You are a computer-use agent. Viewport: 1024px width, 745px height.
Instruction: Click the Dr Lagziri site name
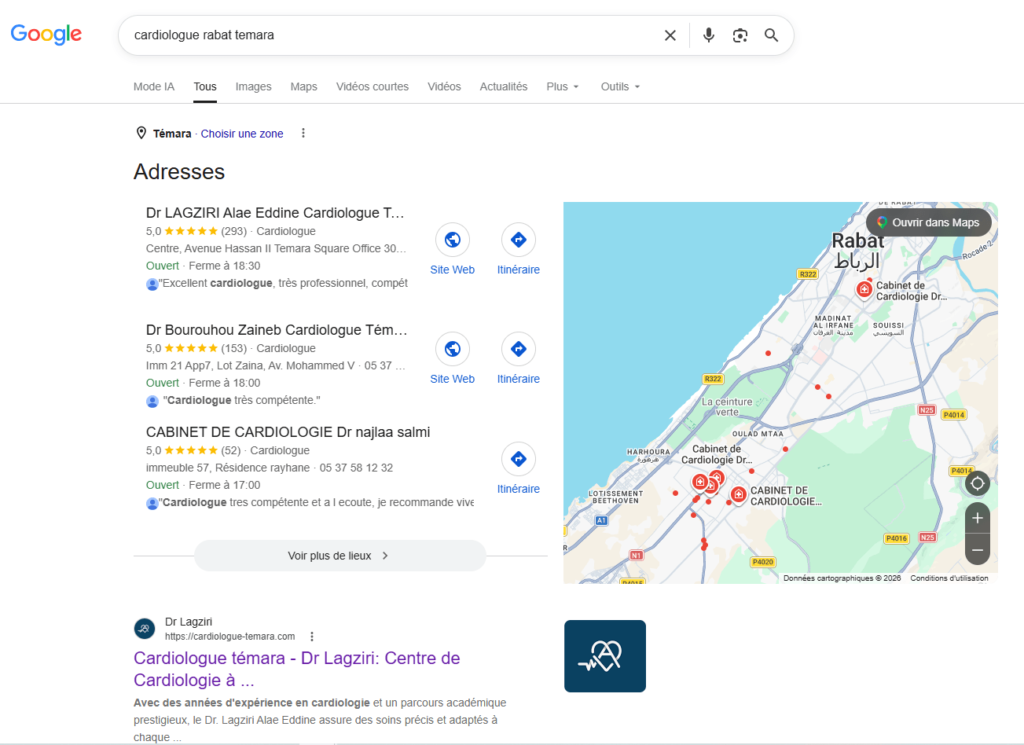189,622
